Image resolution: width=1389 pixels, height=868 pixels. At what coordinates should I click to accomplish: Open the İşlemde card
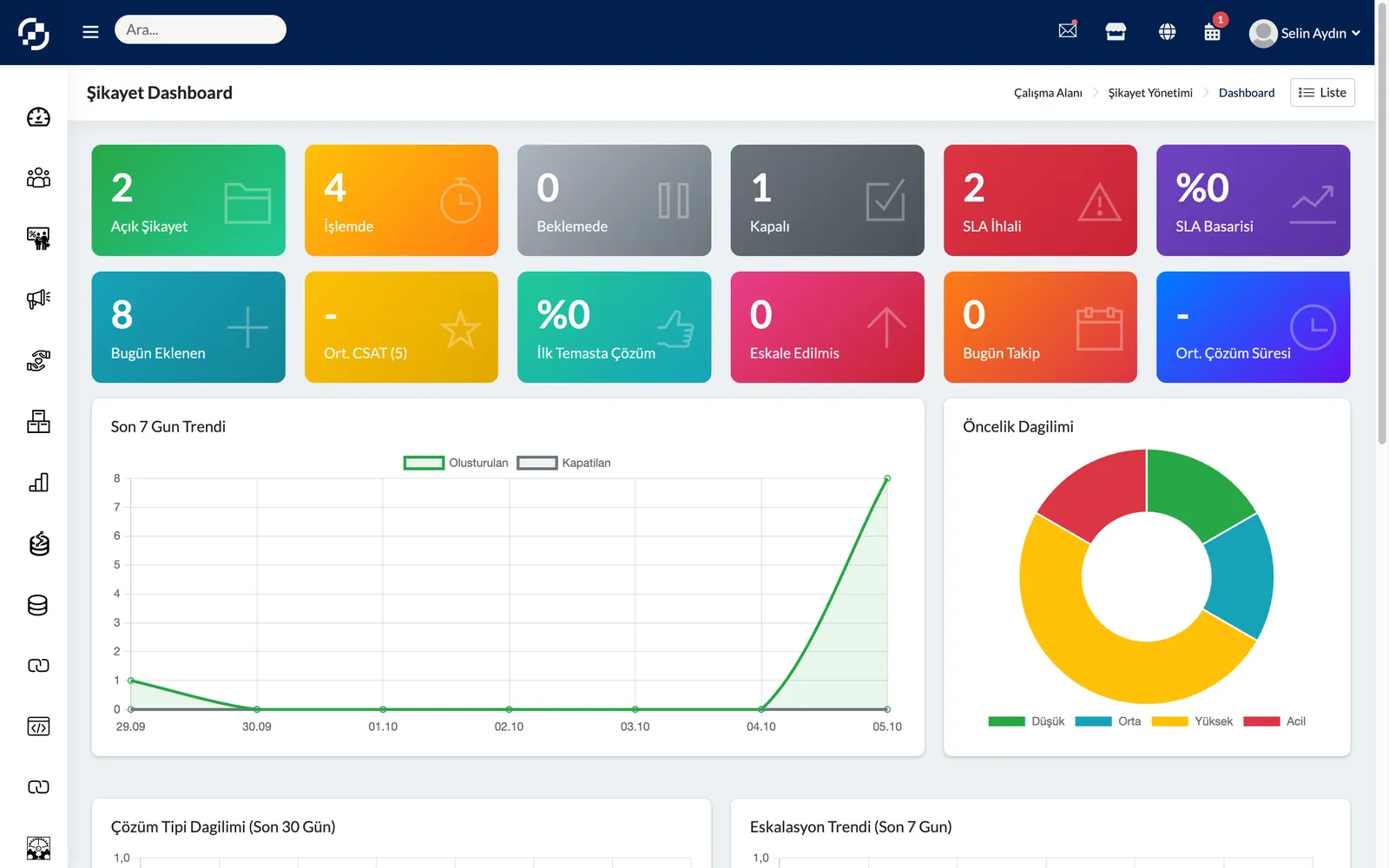(x=401, y=201)
